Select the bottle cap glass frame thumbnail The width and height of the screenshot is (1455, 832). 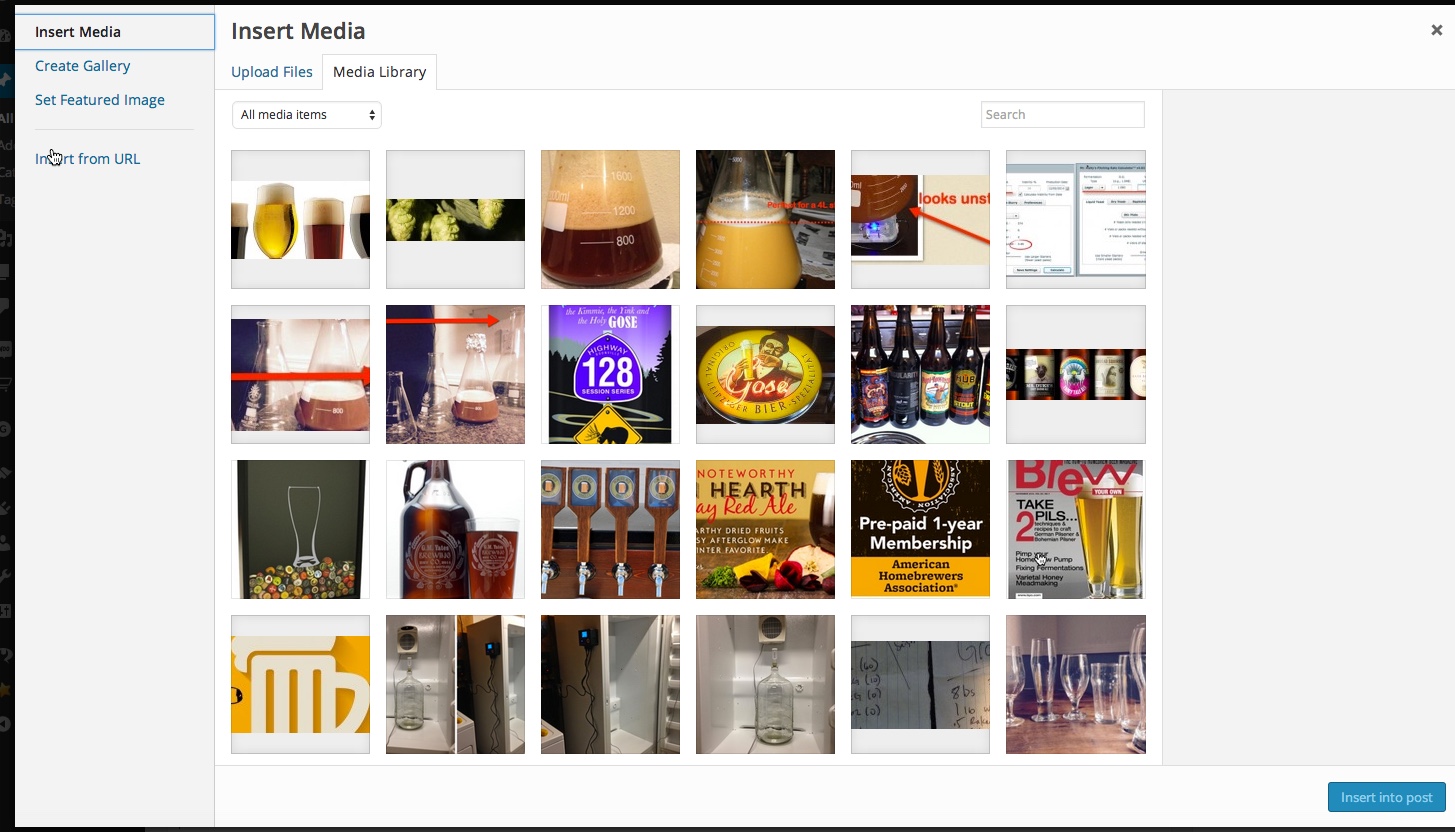click(x=300, y=529)
